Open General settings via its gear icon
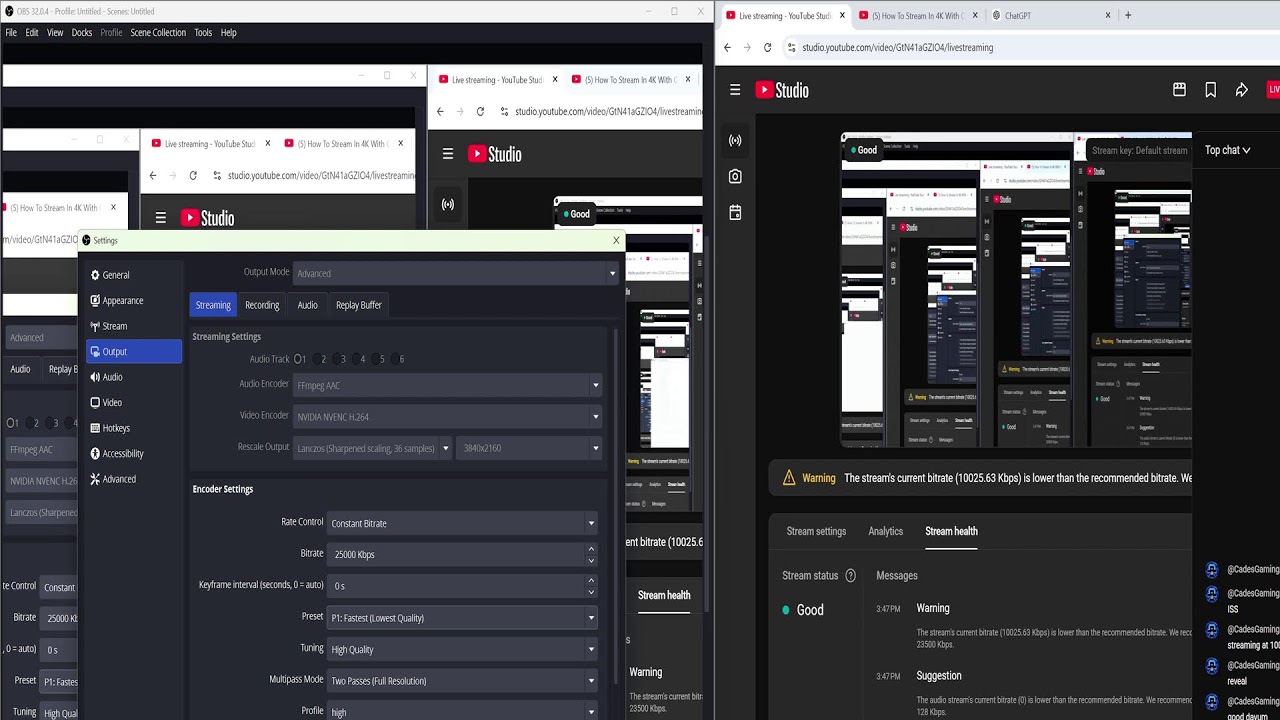This screenshot has height=720, width=1280. click(x=95, y=275)
